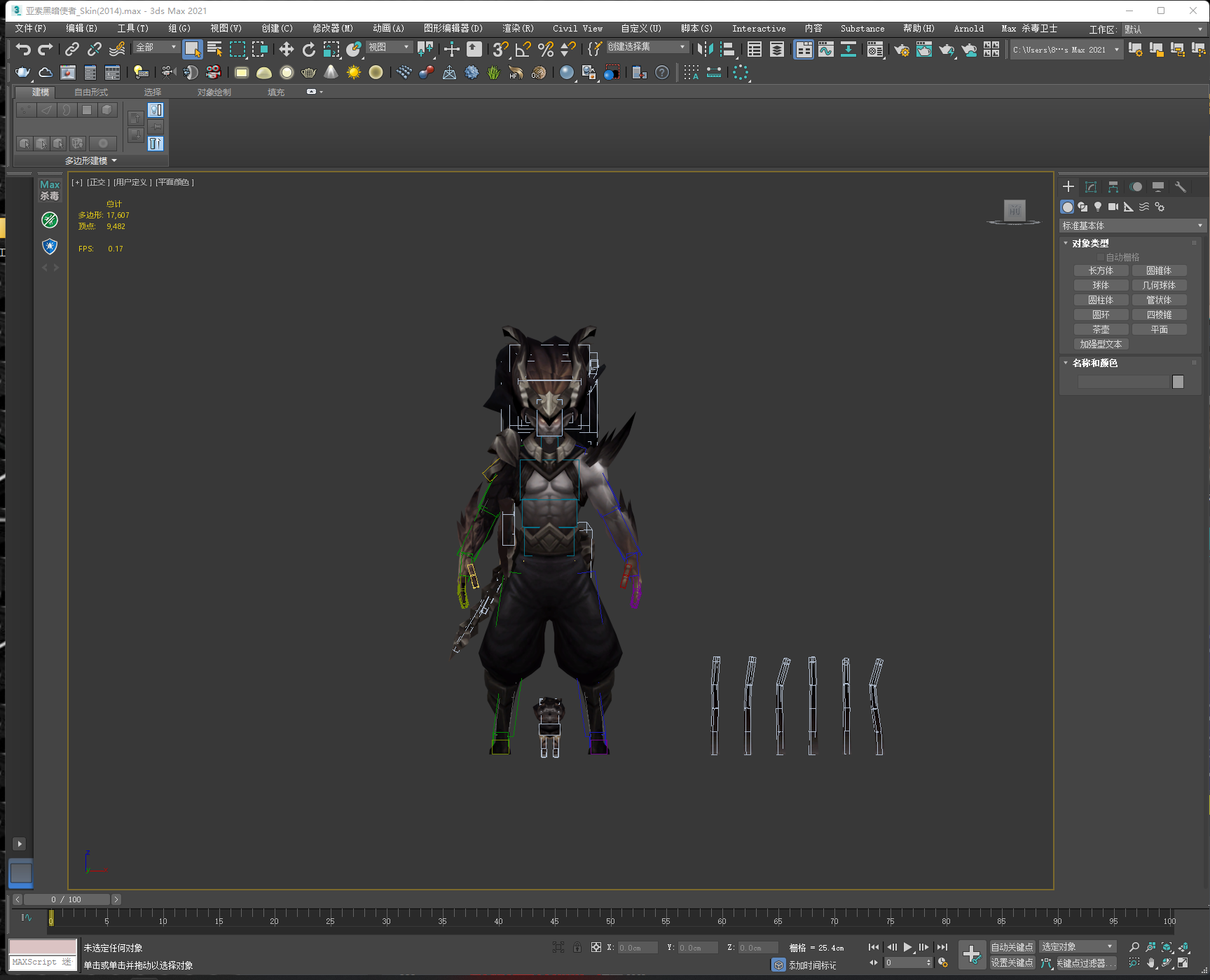Click the grass (Hair and Fur) icon

493,72
